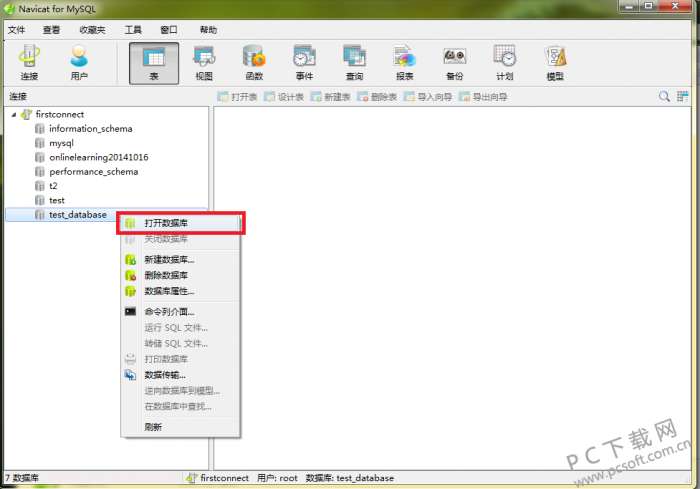Click the mysql database icon
This screenshot has width=700, height=489.
(40, 143)
